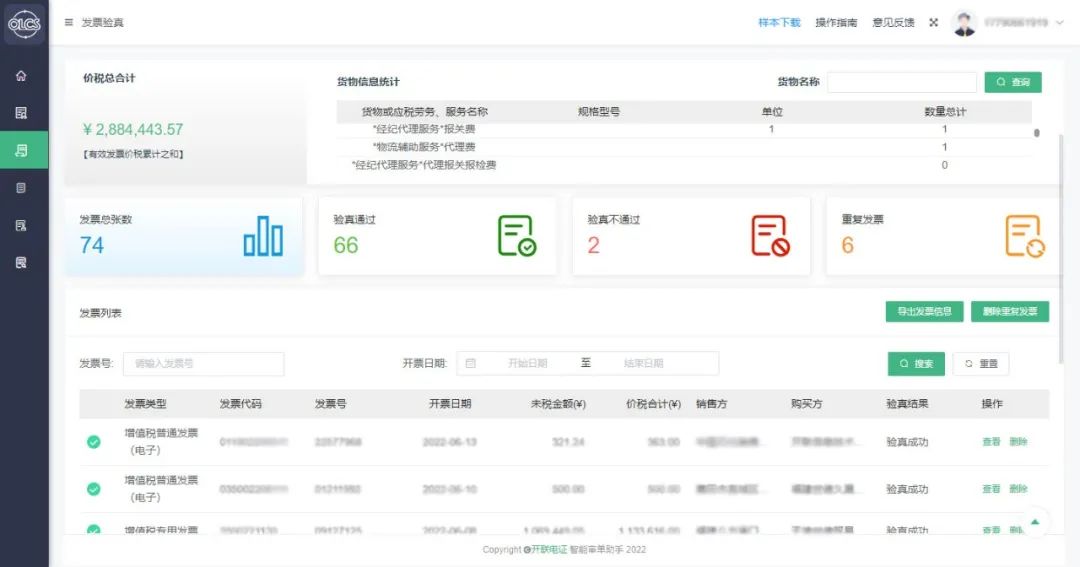Click the 货物名称 input field
The height and width of the screenshot is (567, 1080).
[x=901, y=83]
